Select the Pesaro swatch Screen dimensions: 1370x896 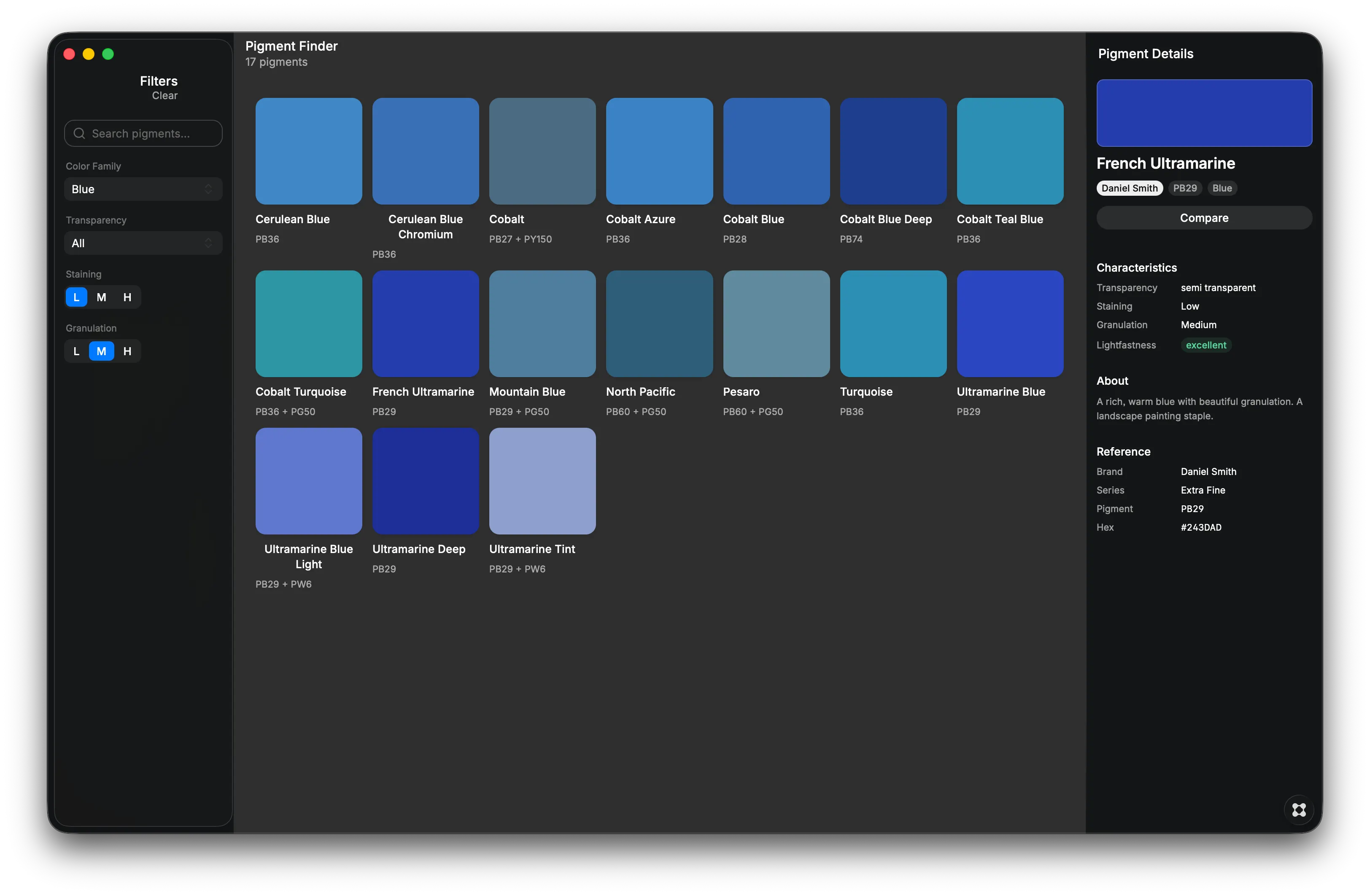coord(776,324)
